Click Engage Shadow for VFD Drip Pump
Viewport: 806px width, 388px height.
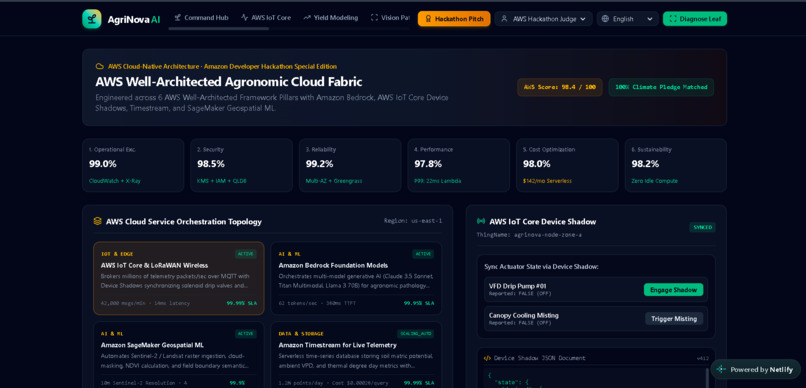click(x=673, y=290)
